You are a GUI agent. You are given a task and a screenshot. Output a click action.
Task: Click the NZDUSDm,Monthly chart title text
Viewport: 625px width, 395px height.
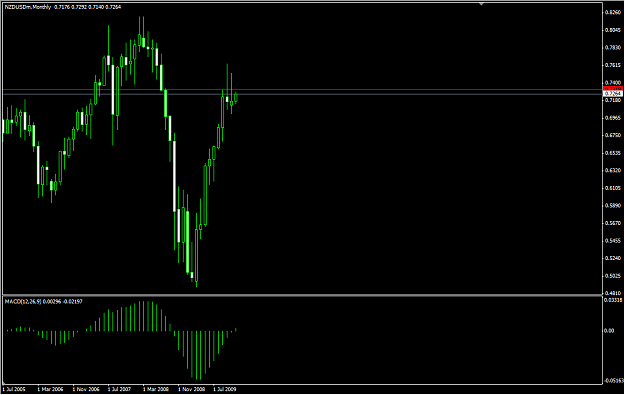(x=28, y=7)
